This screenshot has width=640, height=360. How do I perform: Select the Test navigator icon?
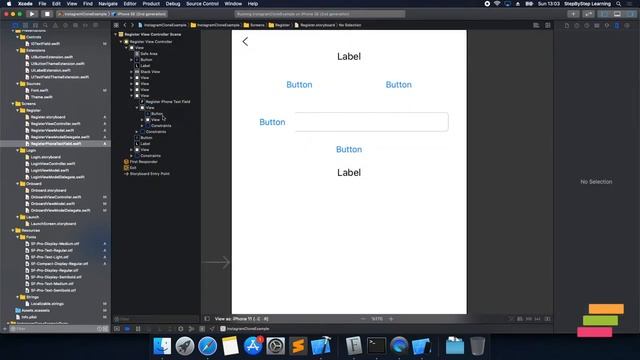point(65,25)
